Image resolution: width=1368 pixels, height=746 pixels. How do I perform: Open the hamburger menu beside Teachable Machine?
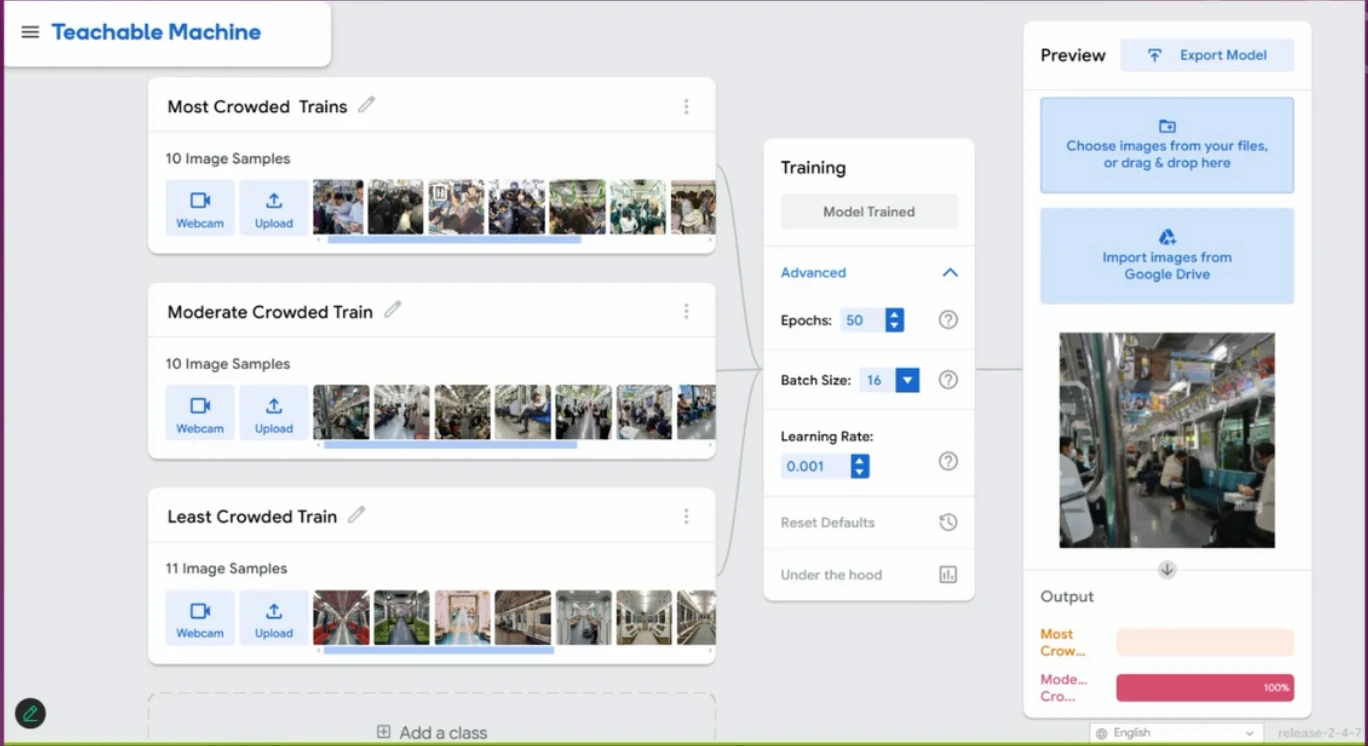pos(30,32)
